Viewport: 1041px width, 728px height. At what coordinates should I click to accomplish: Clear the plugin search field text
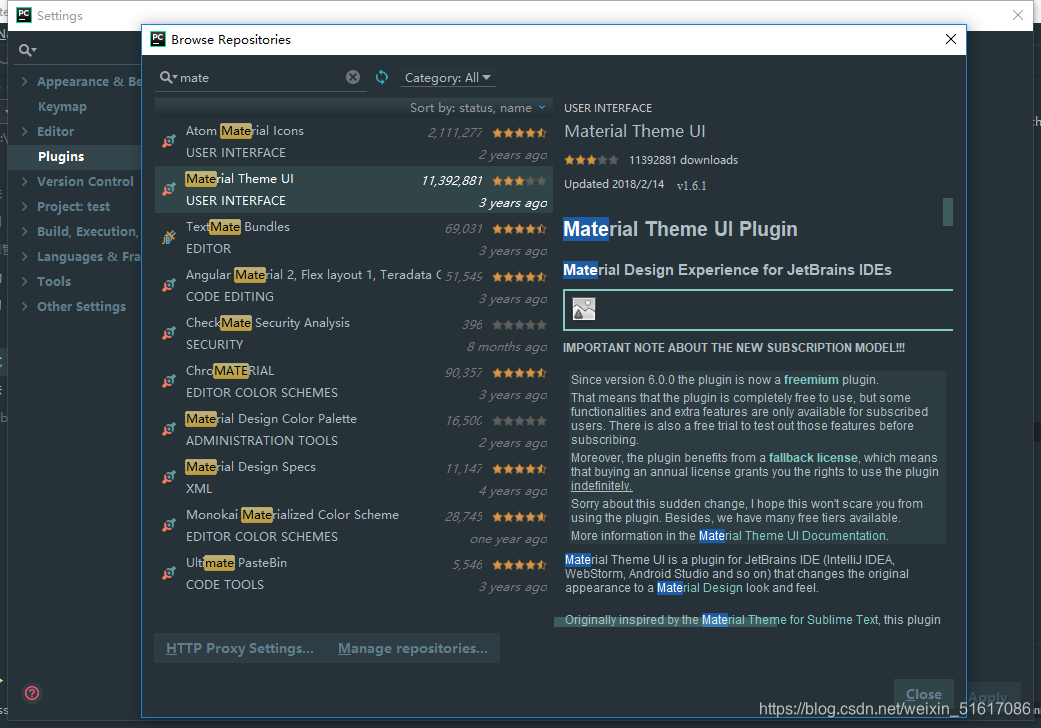(353, 77)
